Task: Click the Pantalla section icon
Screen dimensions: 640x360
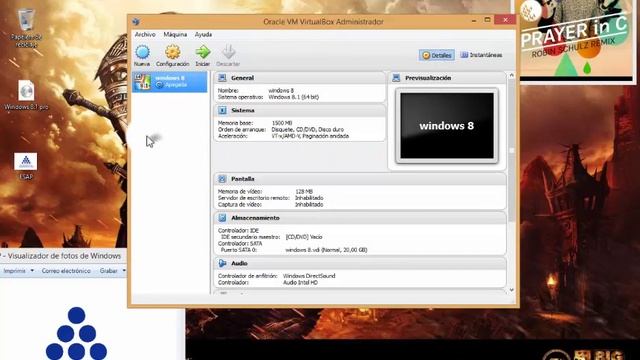Action: [x=222, y=179]
